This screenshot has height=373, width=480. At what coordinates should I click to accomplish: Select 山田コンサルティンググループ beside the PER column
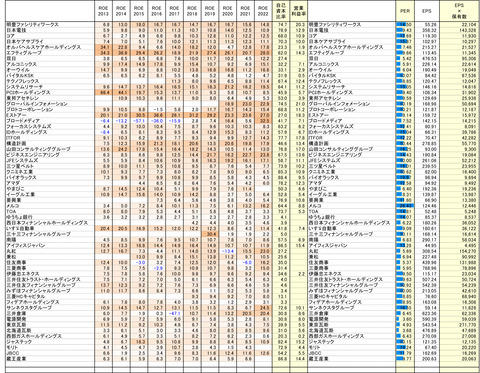tap(339, 149)
